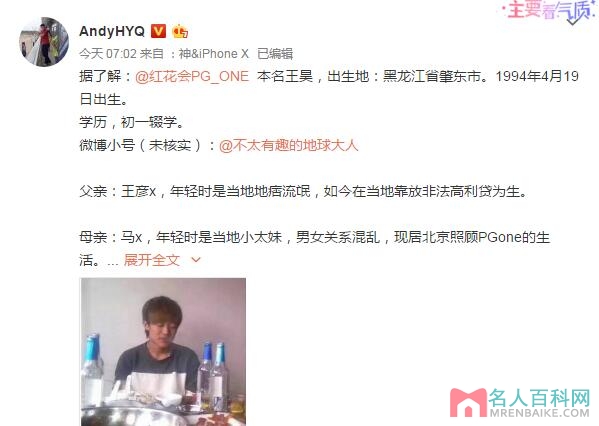Click the crown membership badge icon
This screenshot has width=599, height=426.
pos(180,31)
